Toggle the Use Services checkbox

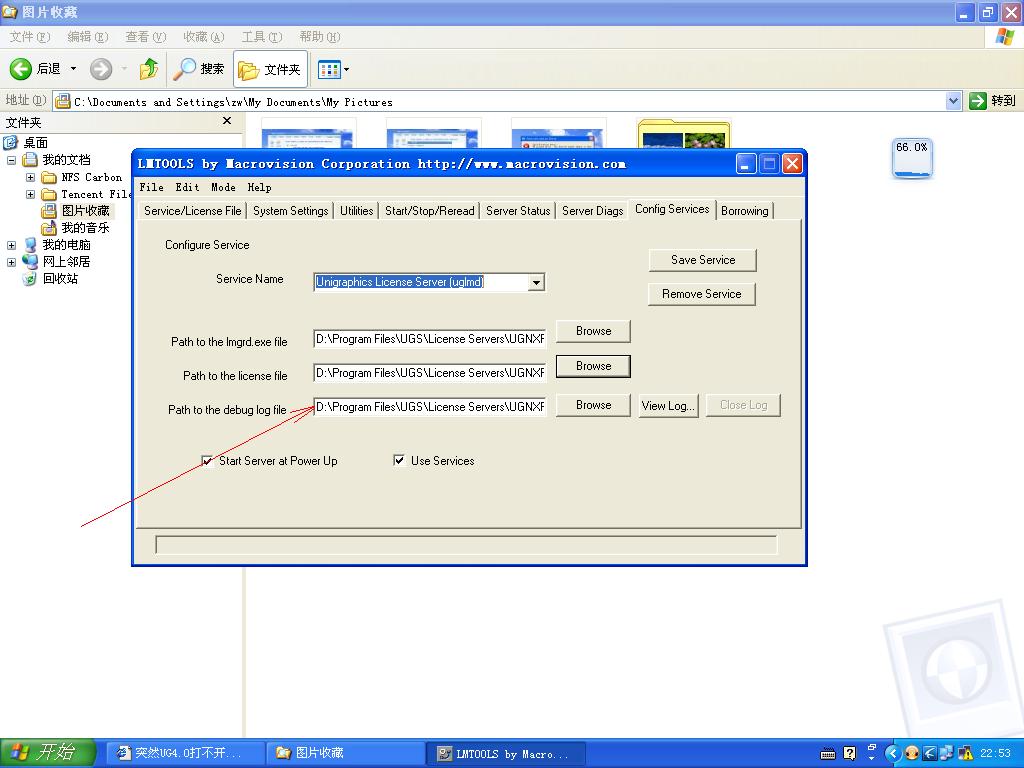[399, 460]
